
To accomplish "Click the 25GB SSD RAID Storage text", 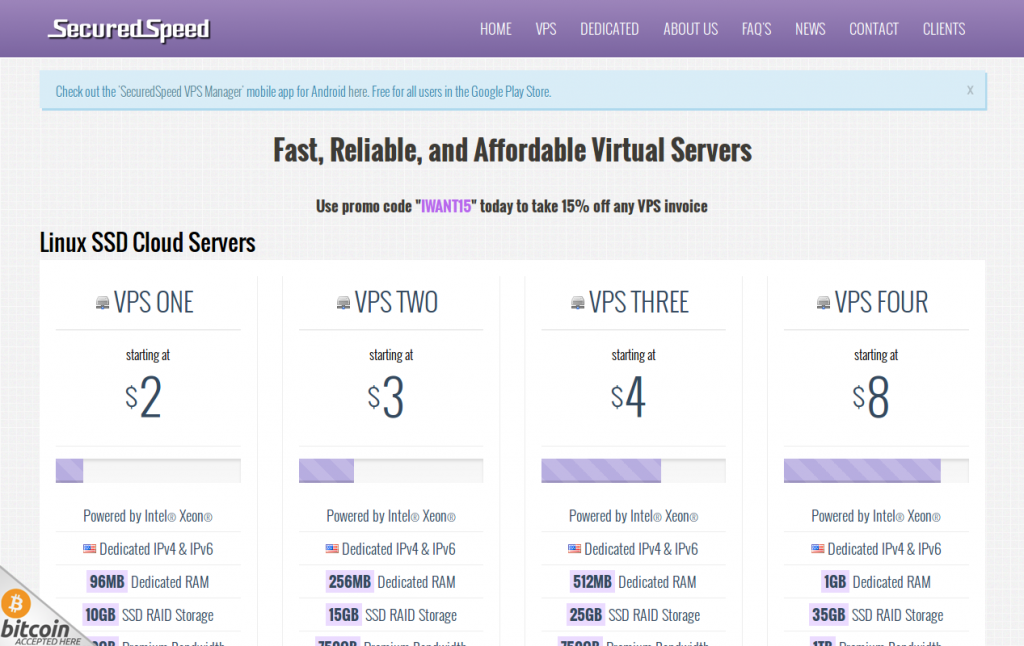I will tap(633, 615).
